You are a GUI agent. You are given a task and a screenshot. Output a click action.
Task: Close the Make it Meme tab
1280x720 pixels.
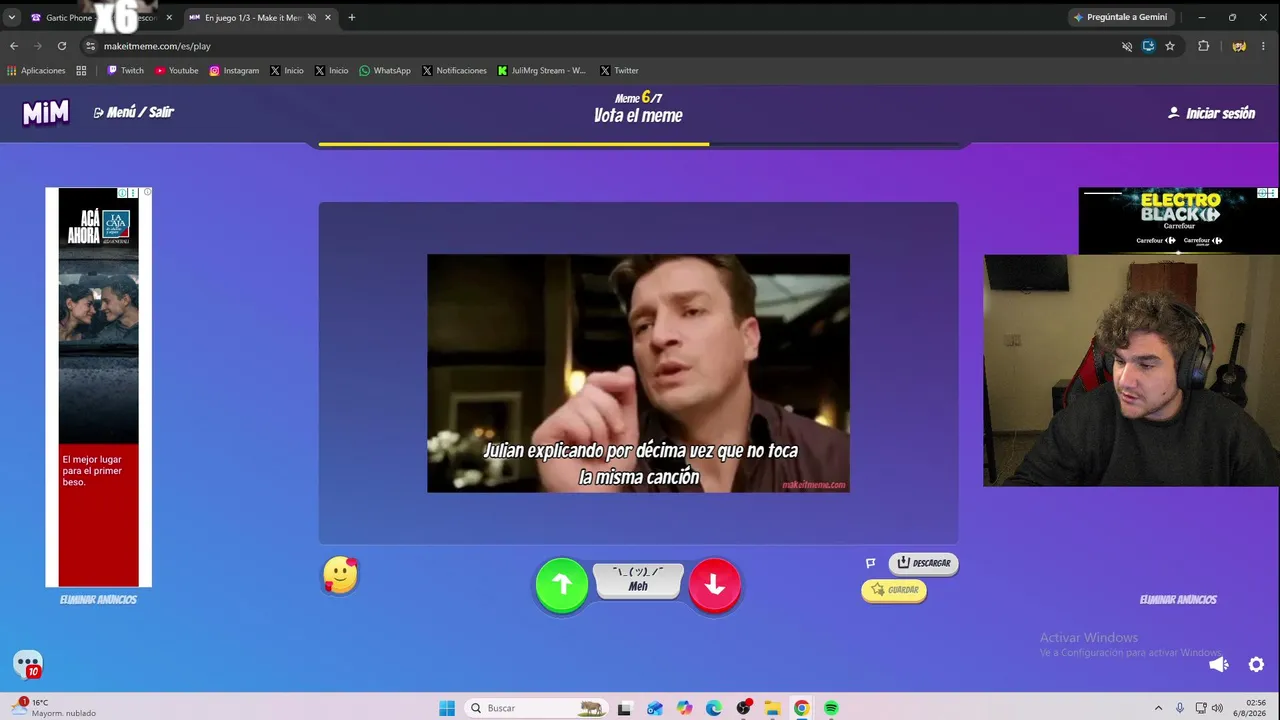pyautogui.click(x=327, y=17)
